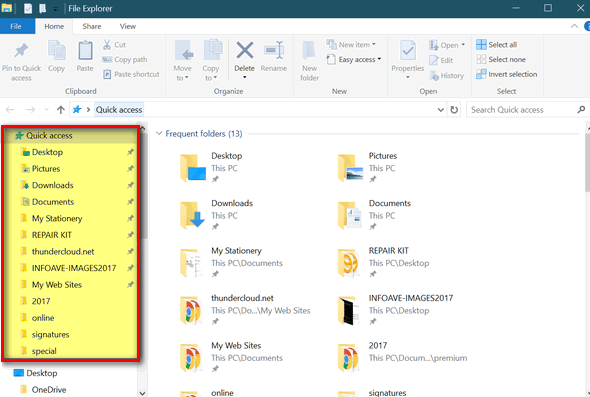Screen dimensions: 590x397
Task: Click navigation pane scroll down arrow
Action: coord(143,393)
